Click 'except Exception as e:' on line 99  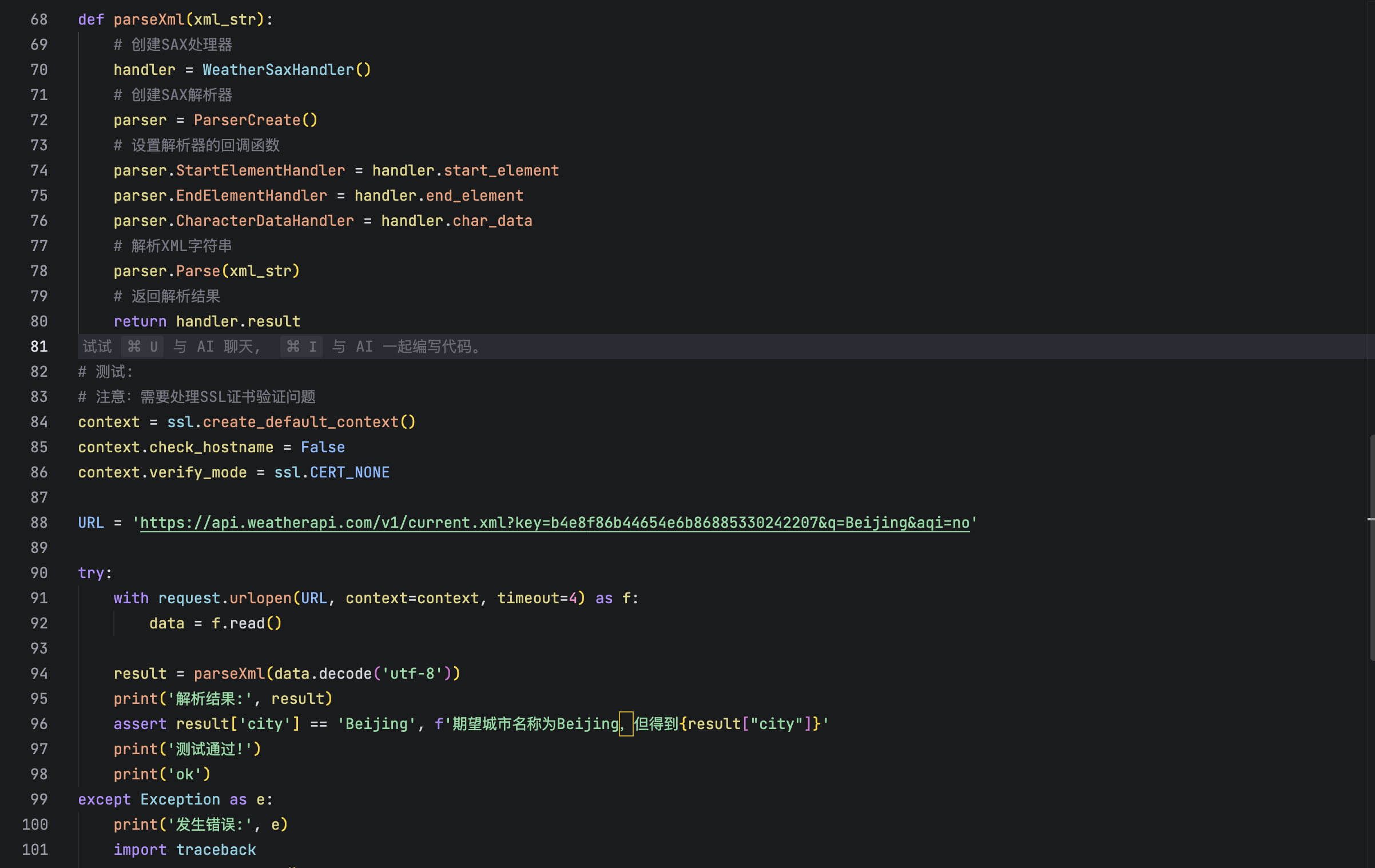(176, 799)
